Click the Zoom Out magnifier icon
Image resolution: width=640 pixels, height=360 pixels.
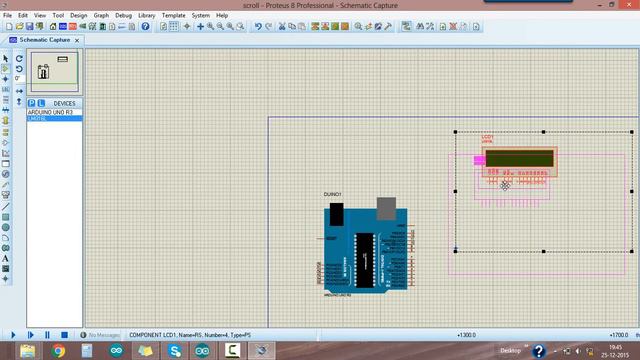[220, 27]
